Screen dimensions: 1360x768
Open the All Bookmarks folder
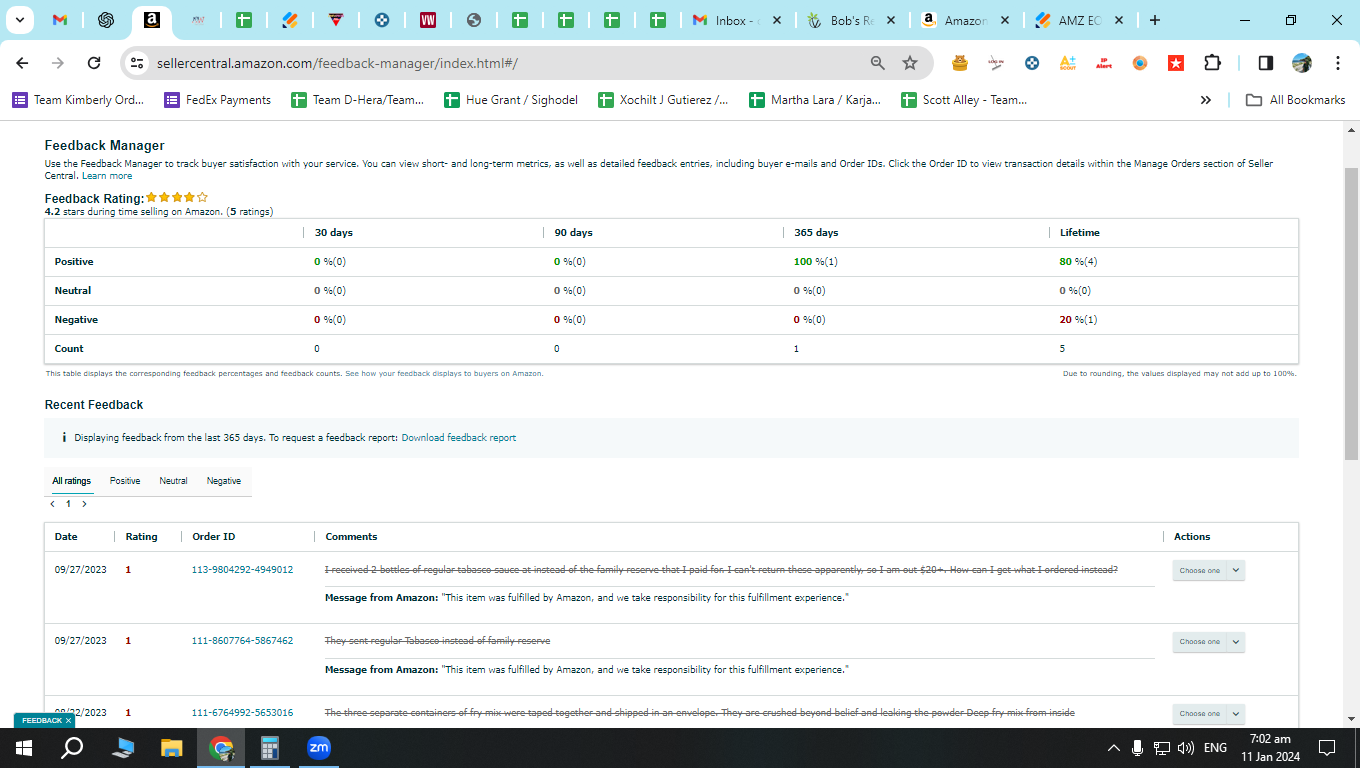tap(1295, 100)
